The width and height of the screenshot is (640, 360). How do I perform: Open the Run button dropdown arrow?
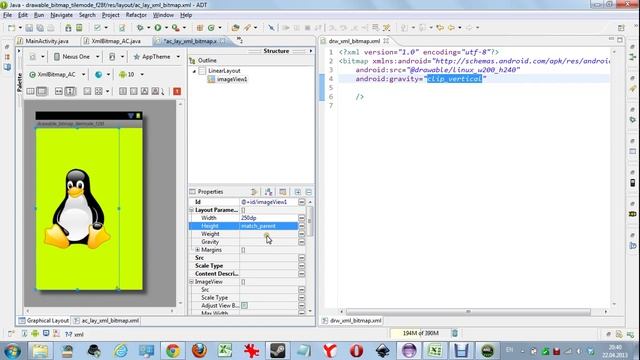pos(166,28)
